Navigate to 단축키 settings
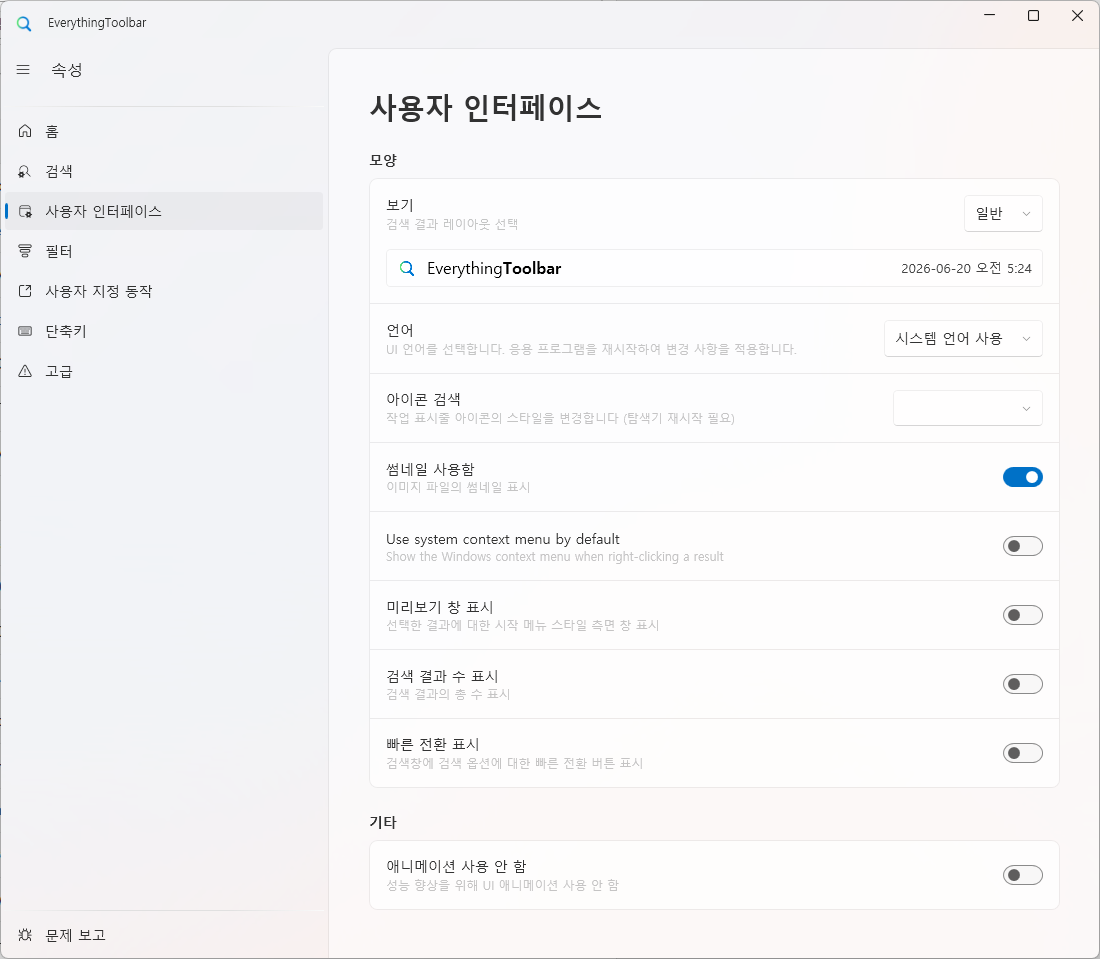 [x=164, y=331]
